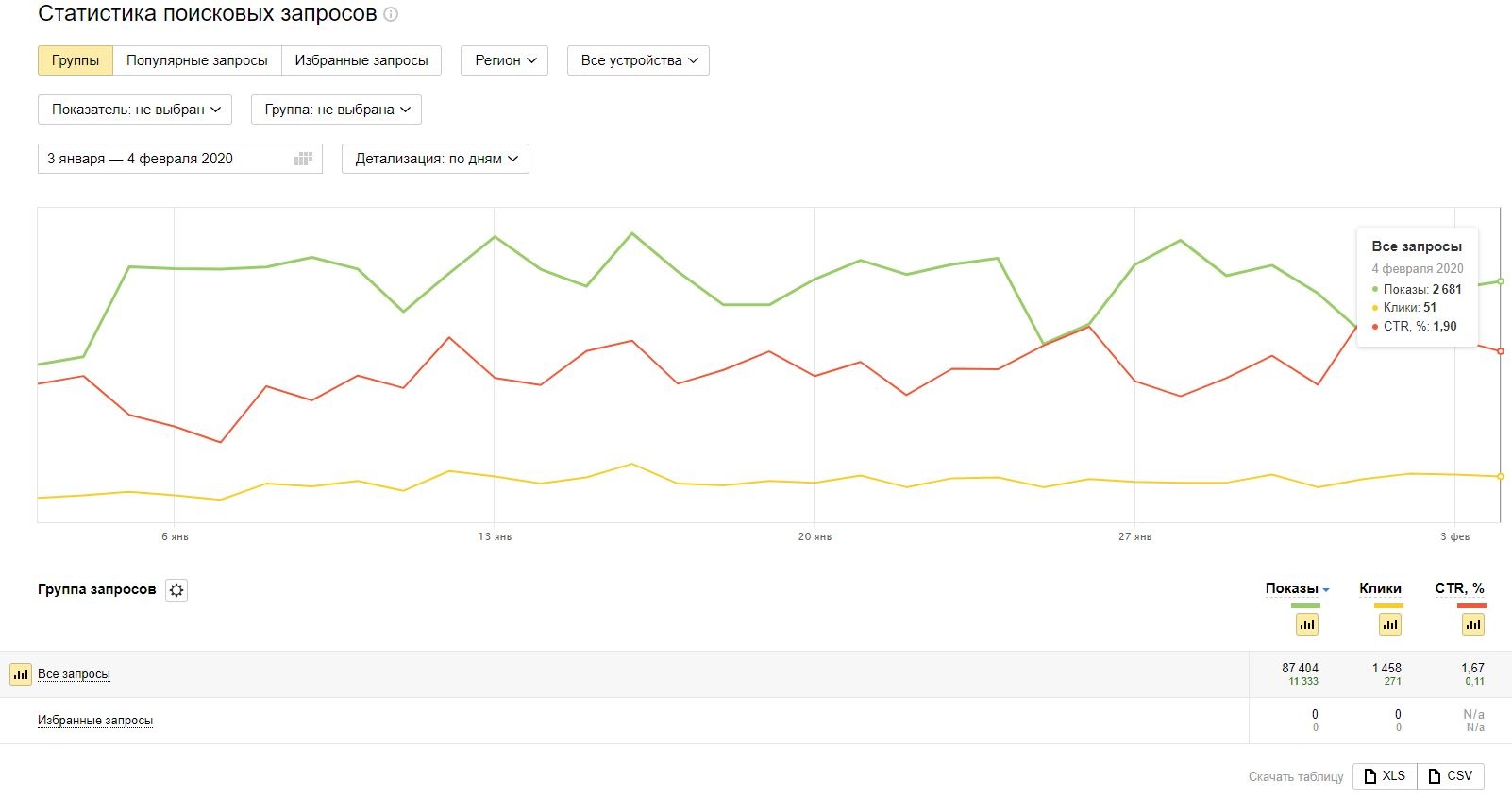Toggle chart icon under CTR column
1512x798 pixels.
pos(1473,624)
